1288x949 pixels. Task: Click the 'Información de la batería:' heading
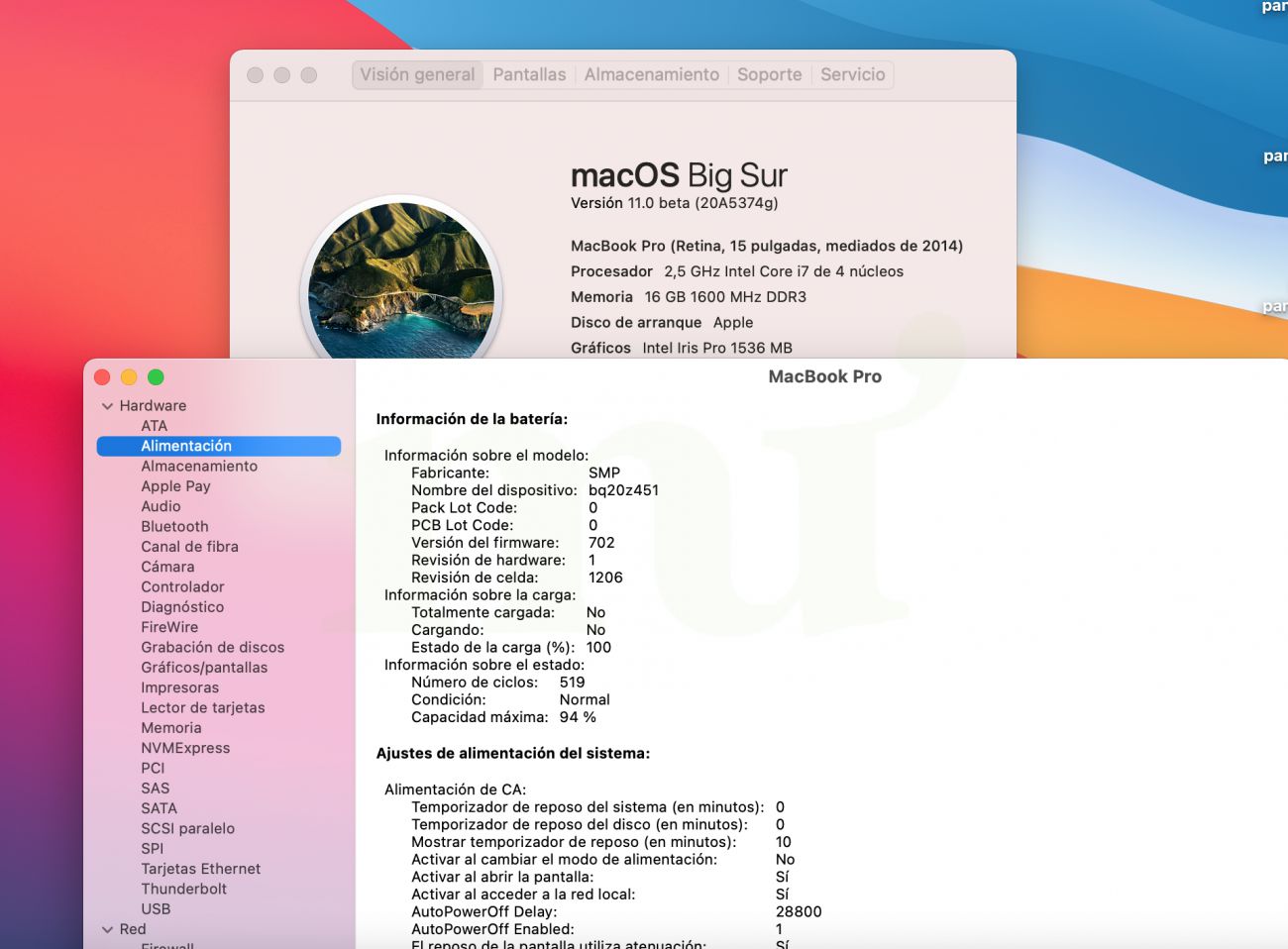[x=472, y=419]
